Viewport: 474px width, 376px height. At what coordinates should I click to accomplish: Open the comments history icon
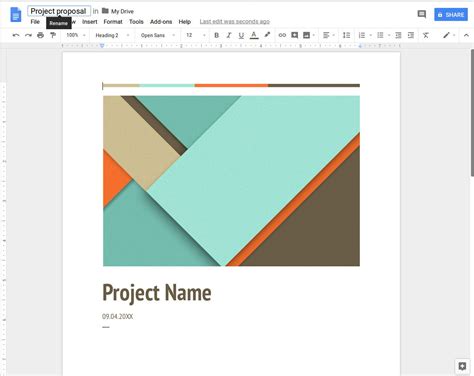pos(422,14)
